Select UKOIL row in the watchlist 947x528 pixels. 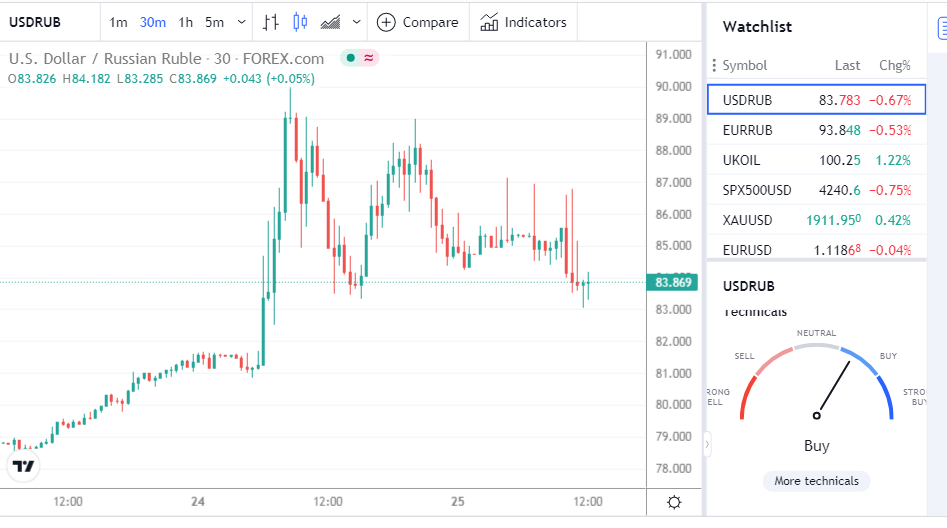coord(817,160)
